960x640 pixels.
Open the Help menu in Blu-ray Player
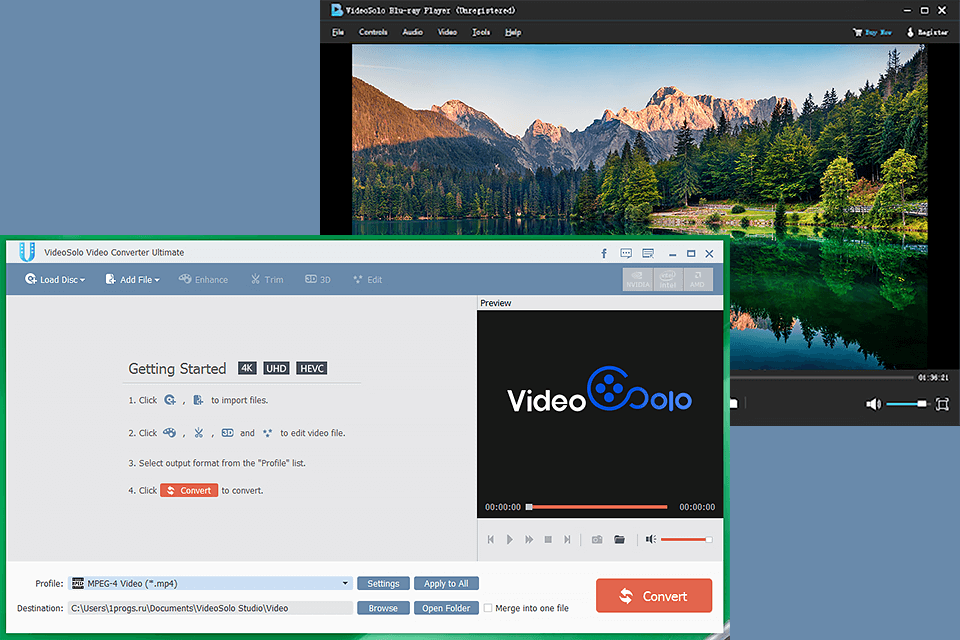pos(513,32)
